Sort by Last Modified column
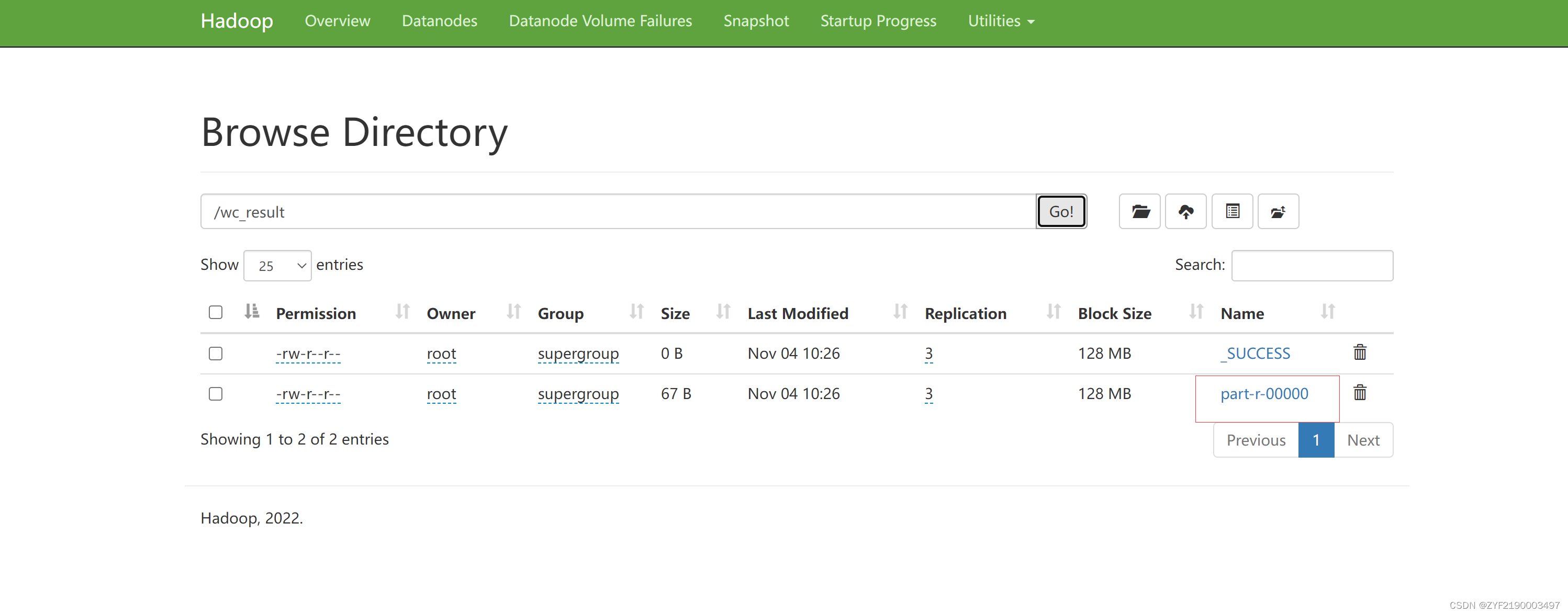The width and height of the screenshot is (1568, 614). click(798, 313)
